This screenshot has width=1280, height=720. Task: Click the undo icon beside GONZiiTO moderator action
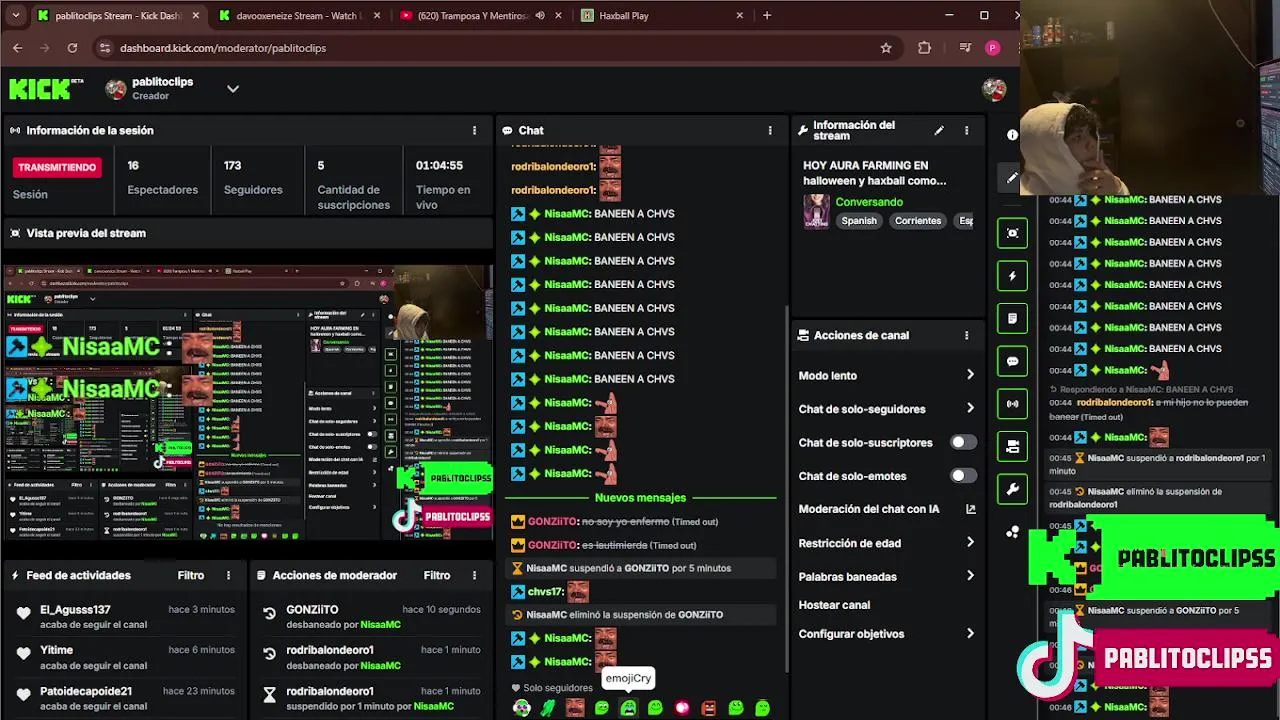pos(269,614)
